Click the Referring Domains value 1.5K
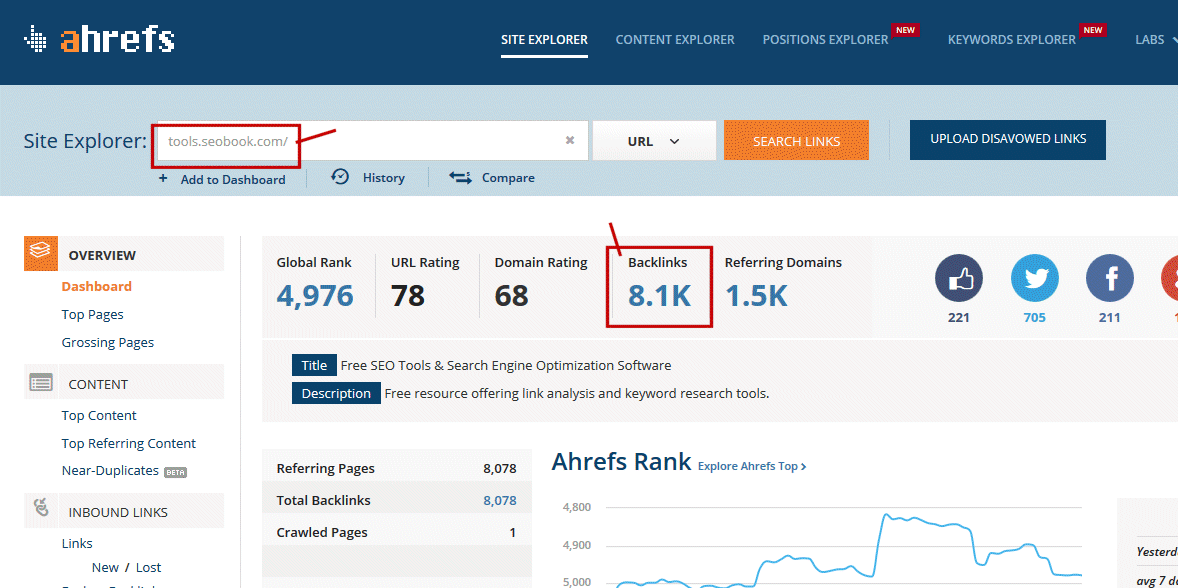 click(x=756, y=295)
